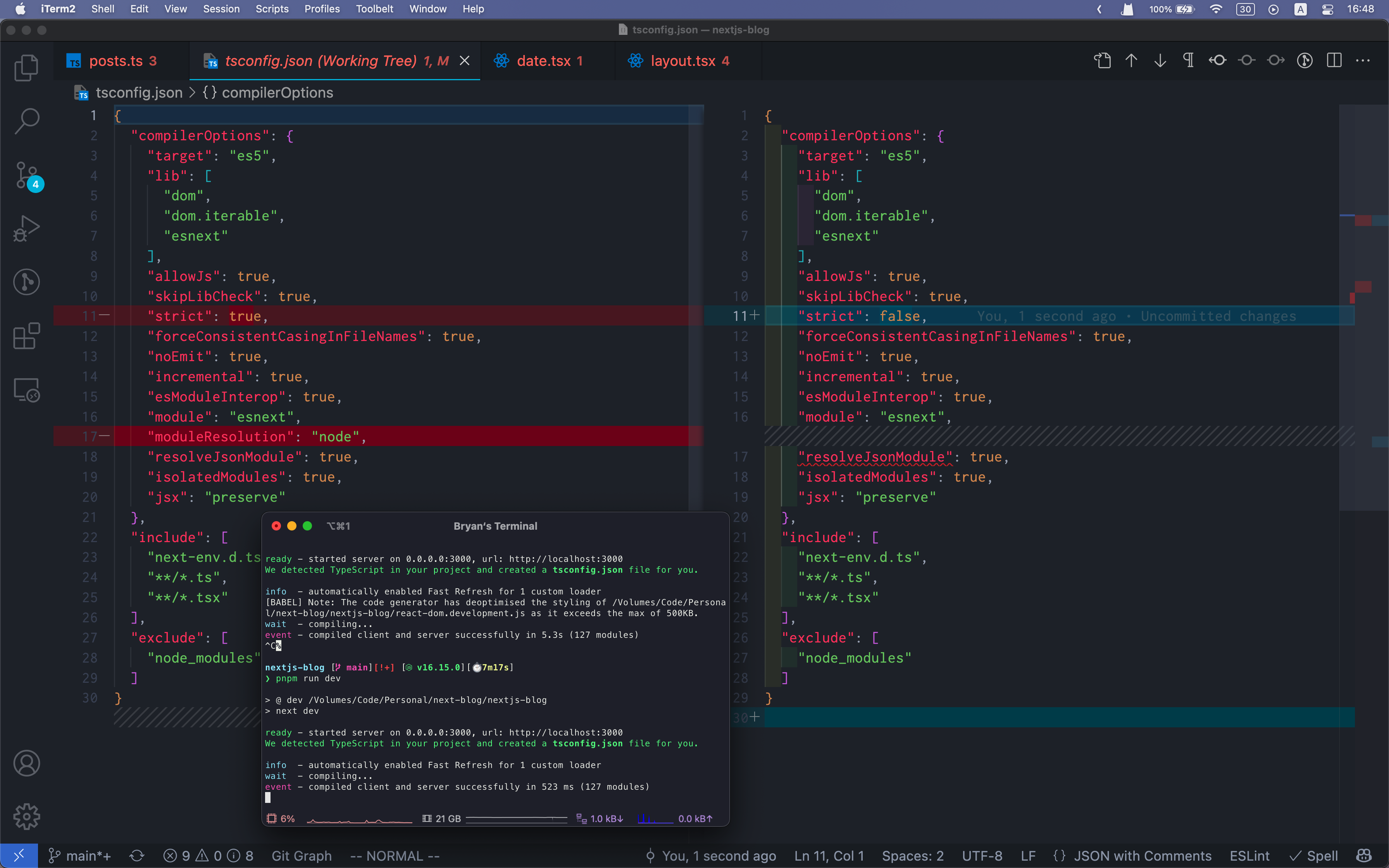Switch to the date.tsx tab
The image size is (1389, 868).
[539, 60]
